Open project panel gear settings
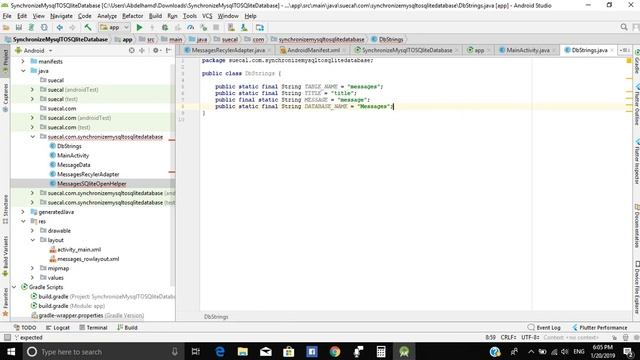640x360 pixels. click(156, 51)
